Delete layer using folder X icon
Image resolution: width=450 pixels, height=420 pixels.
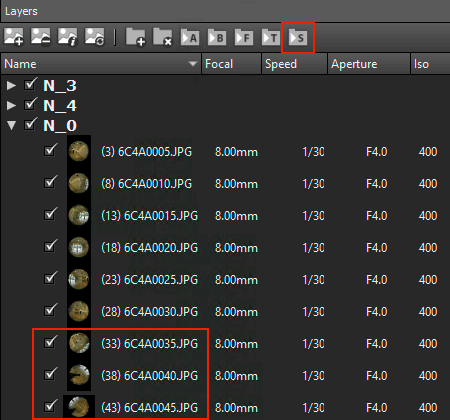point(163,37)
